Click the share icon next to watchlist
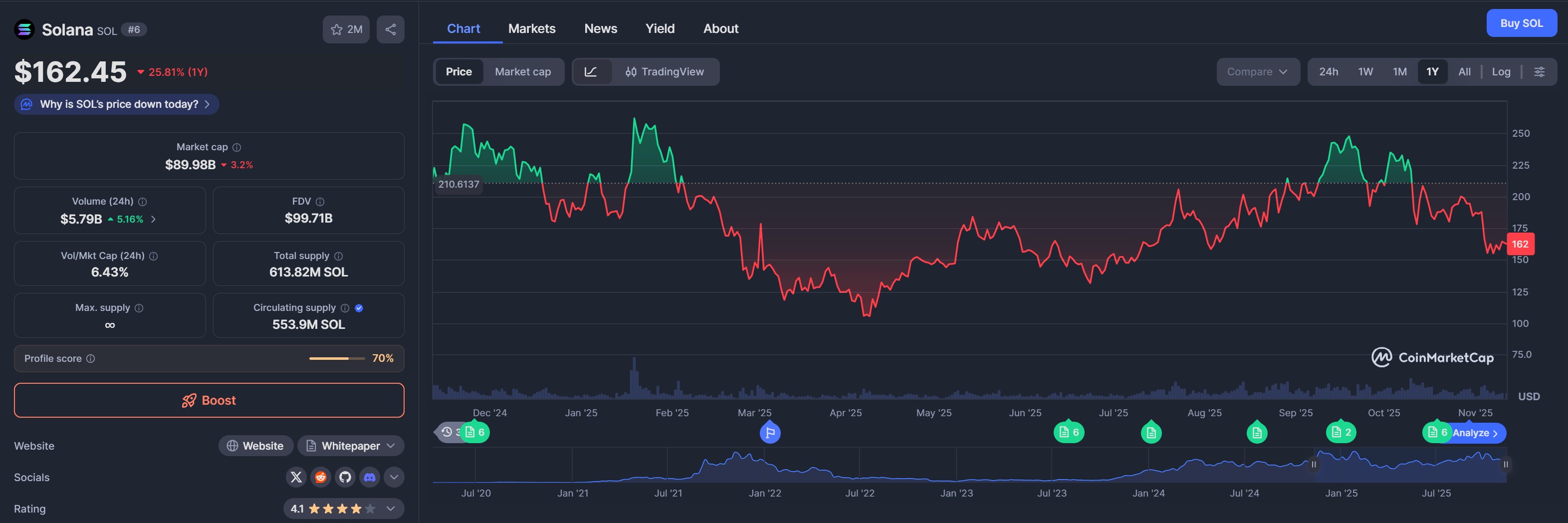 tap(390, 29)
